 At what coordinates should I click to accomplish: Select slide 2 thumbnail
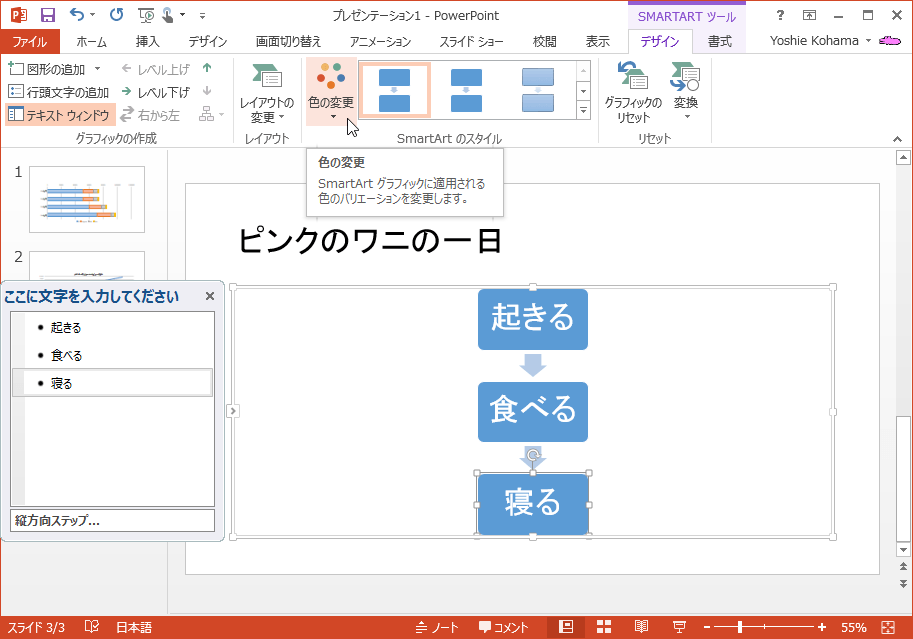coord(87,266)
